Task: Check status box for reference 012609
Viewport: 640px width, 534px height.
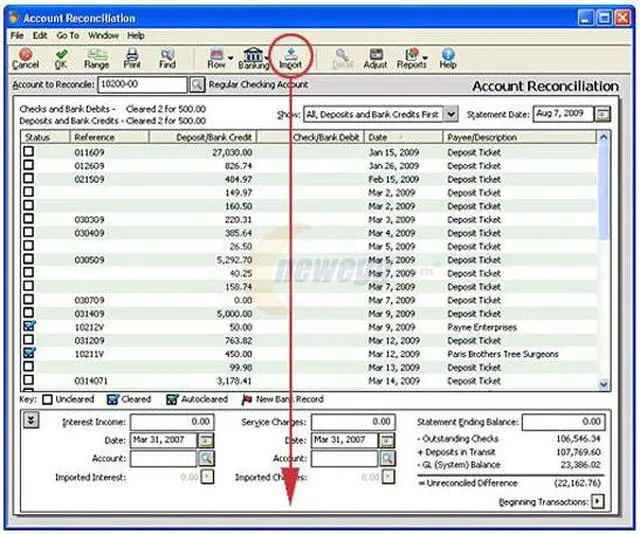Action: (29, 165)
